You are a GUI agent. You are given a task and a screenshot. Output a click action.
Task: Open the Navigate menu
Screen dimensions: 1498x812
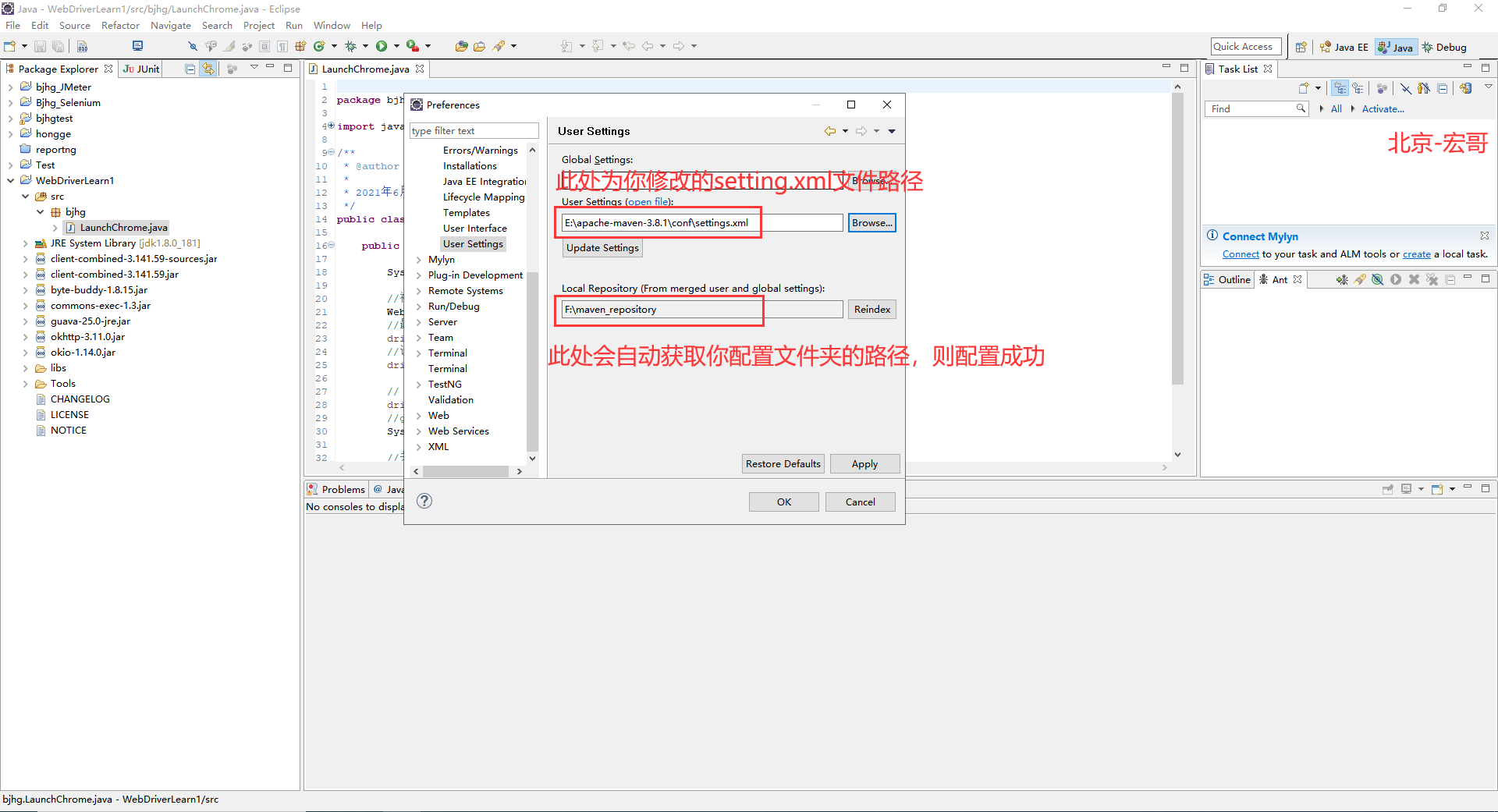pos(171,25)
